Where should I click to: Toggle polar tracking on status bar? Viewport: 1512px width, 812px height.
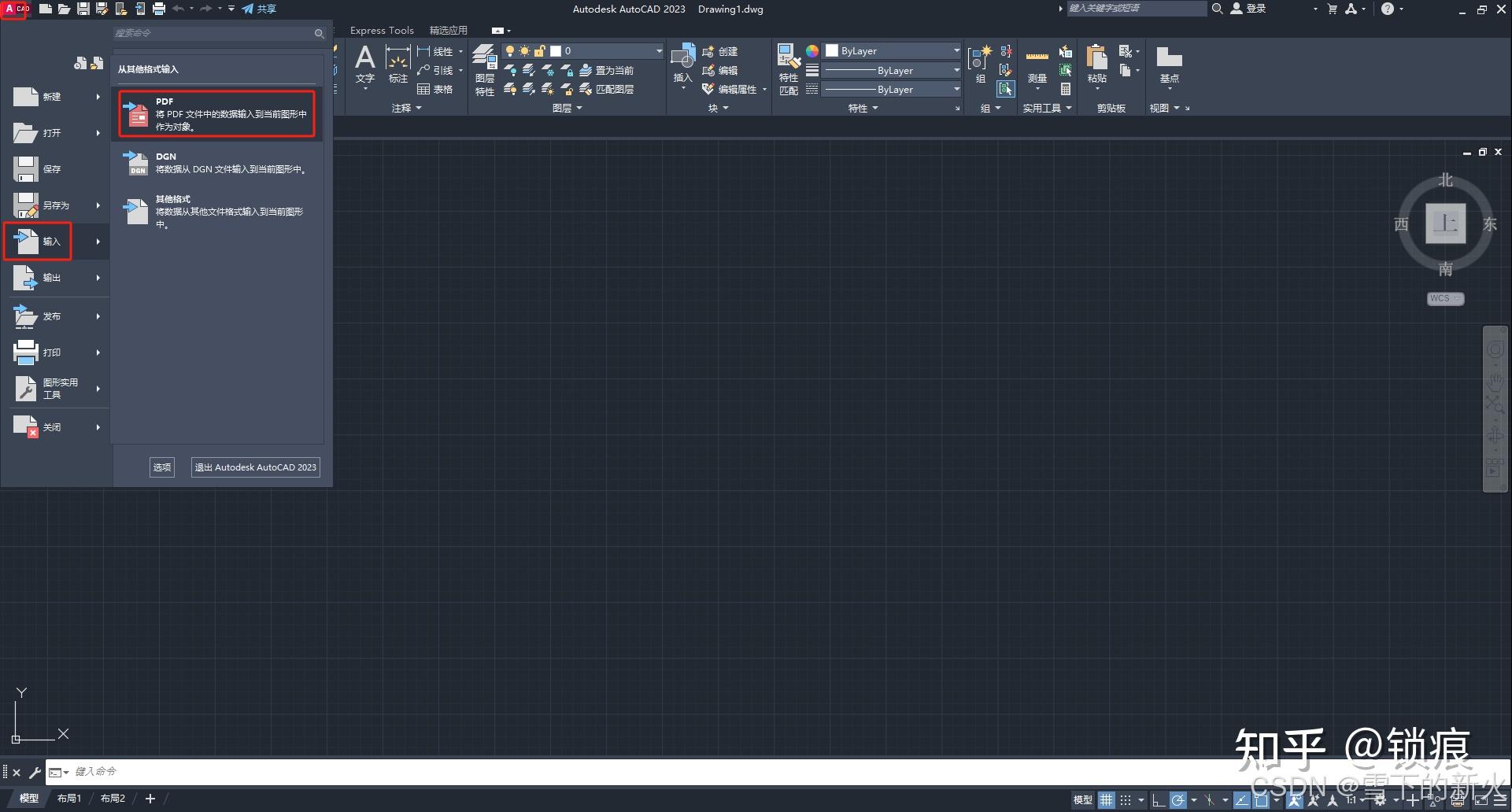1177,799
